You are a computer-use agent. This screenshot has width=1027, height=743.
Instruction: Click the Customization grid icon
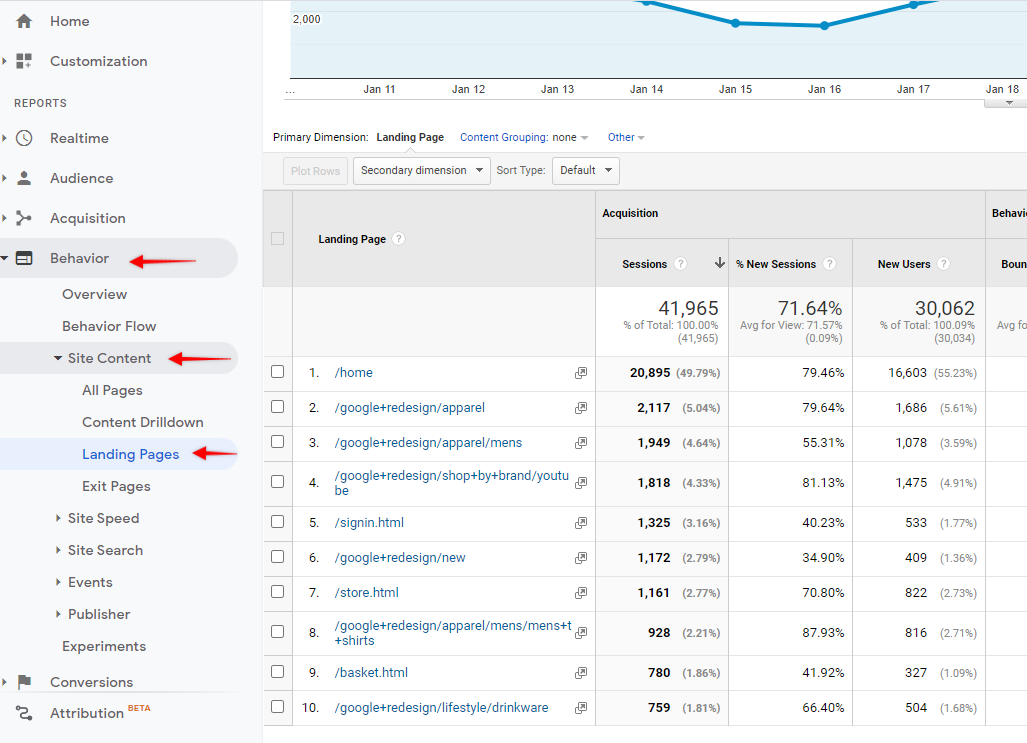pos(22,61)
